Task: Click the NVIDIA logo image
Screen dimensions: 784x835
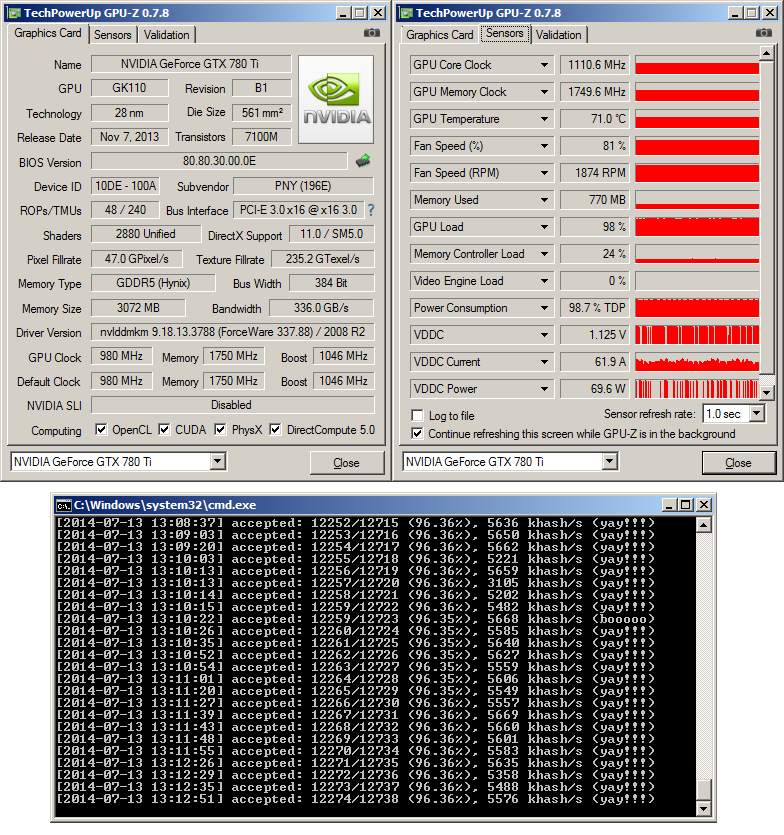Action: 336,100
